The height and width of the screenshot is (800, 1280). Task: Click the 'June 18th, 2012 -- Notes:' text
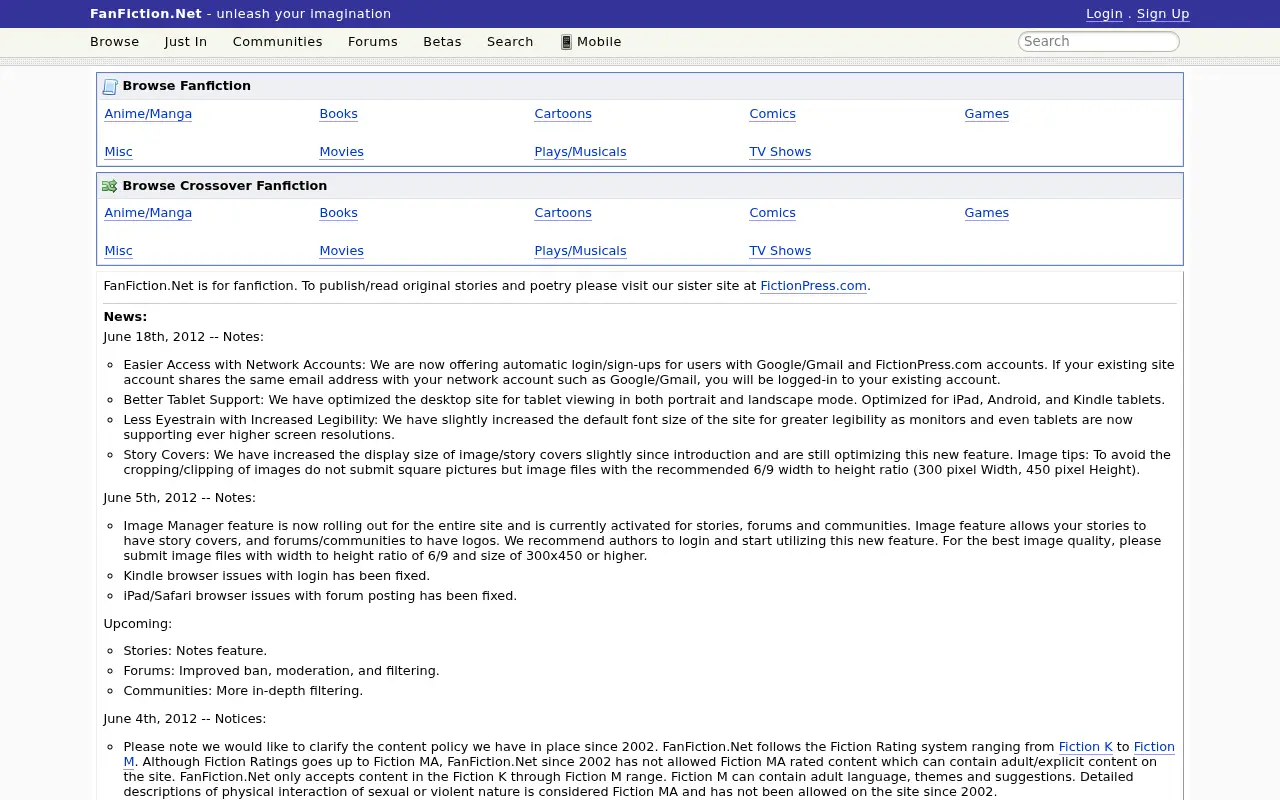point(184,337)
